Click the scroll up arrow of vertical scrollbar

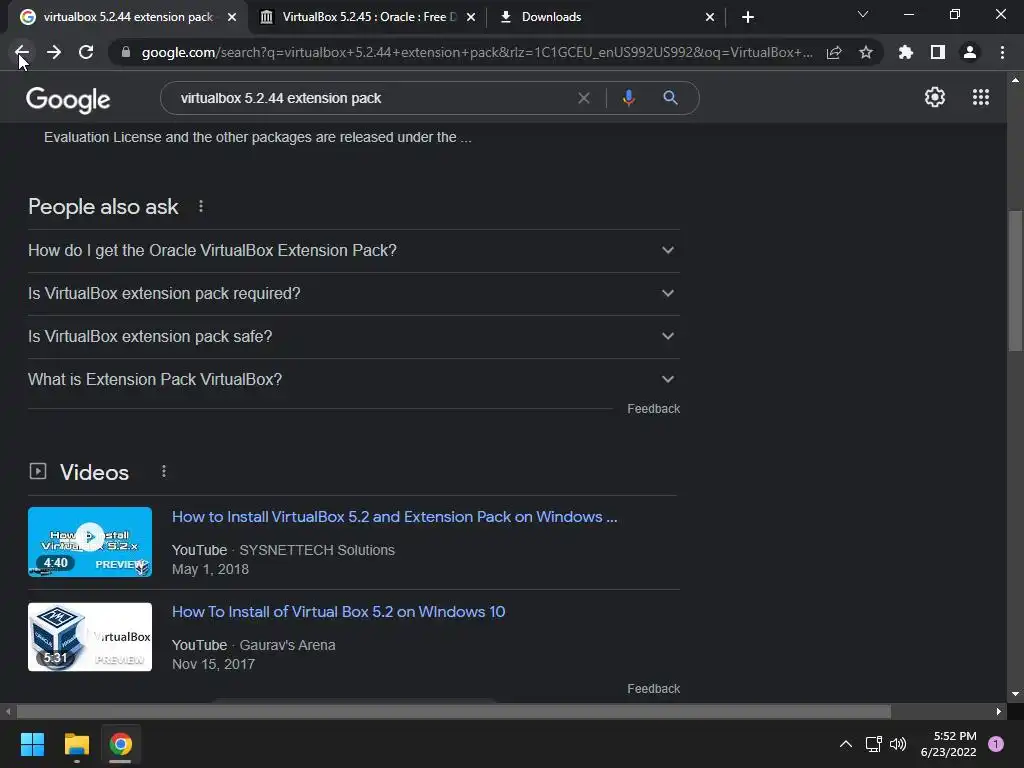(x=1015, y=80)
